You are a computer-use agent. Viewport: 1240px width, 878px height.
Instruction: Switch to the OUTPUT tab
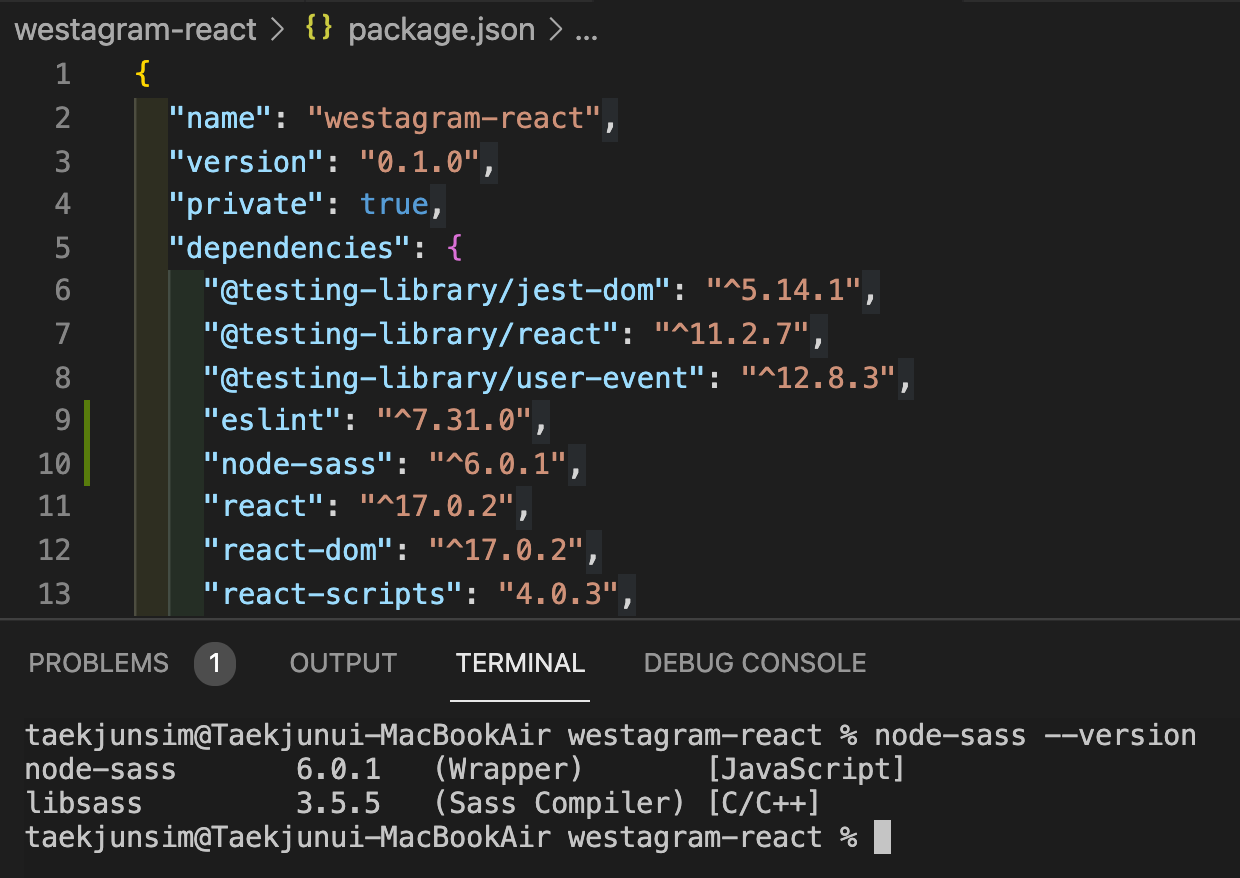(343, 663)
